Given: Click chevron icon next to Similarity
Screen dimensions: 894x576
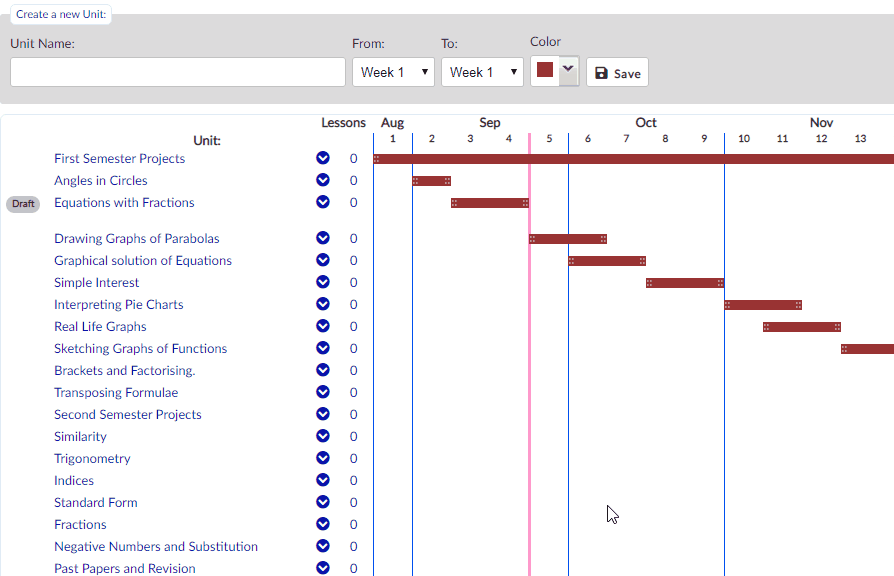Looking at the screenshot, I should 323,436.
